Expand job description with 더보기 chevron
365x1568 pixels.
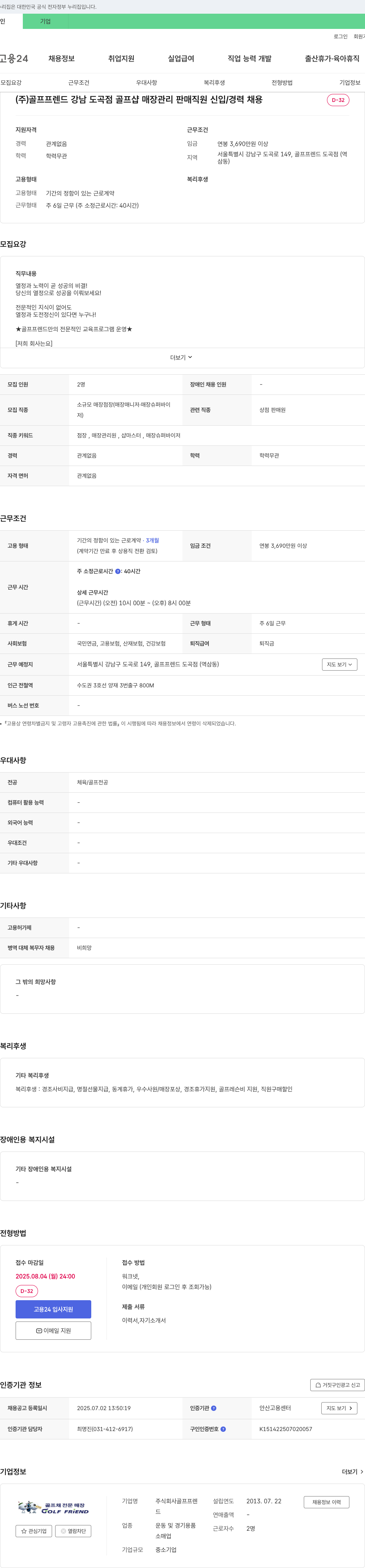[x=181, y=357]
